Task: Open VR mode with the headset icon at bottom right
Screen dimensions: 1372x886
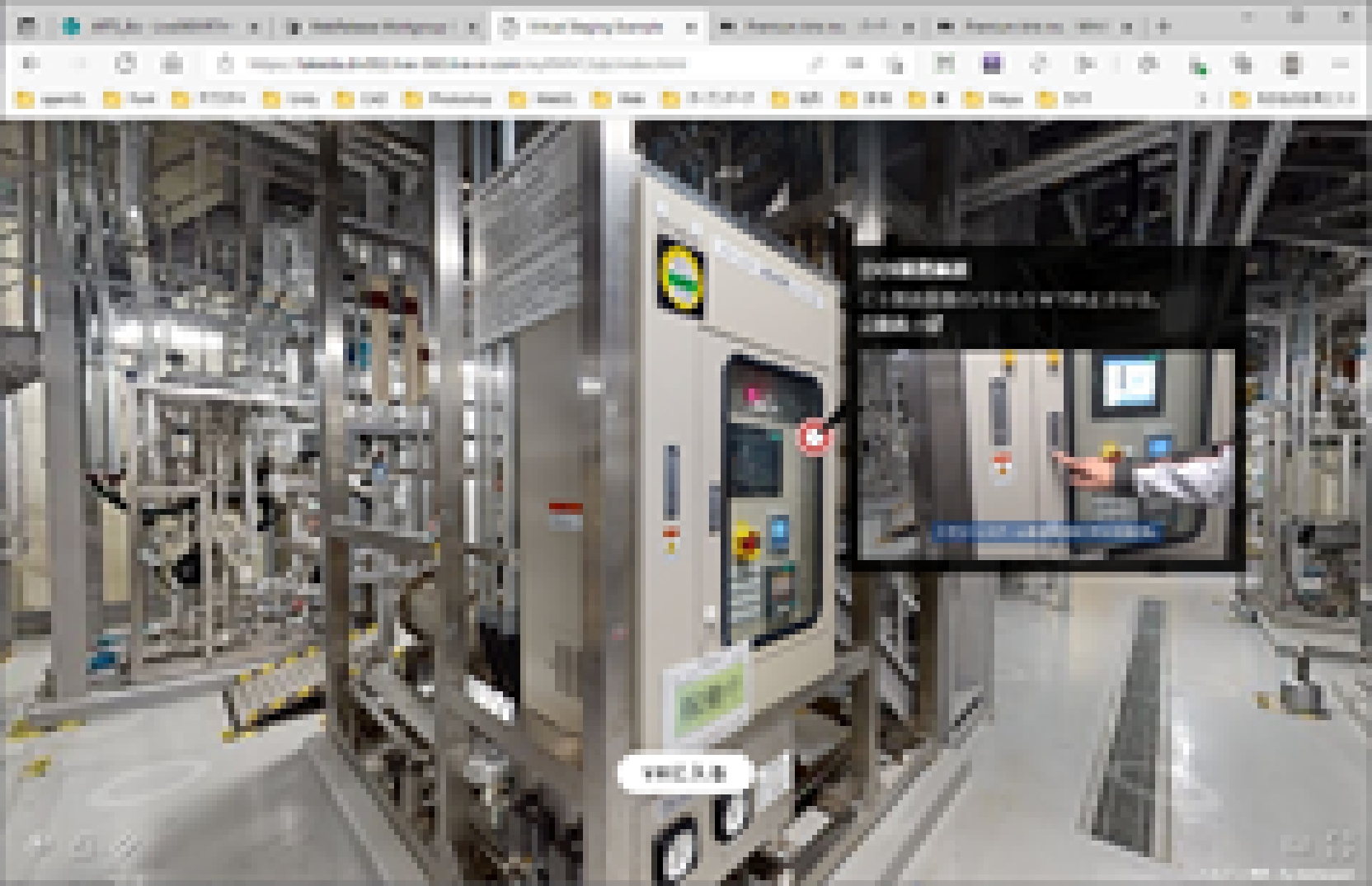Action: pyautogui.click(x=1294, y=844)
